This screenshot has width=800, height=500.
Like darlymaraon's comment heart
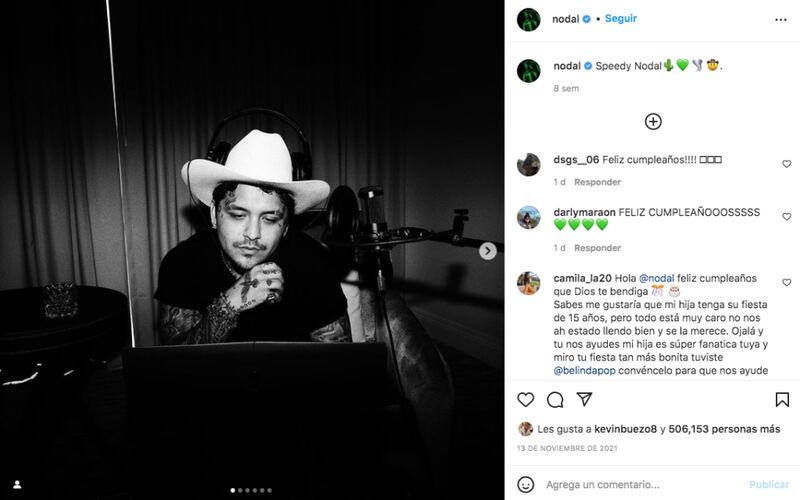click(787, 216)
